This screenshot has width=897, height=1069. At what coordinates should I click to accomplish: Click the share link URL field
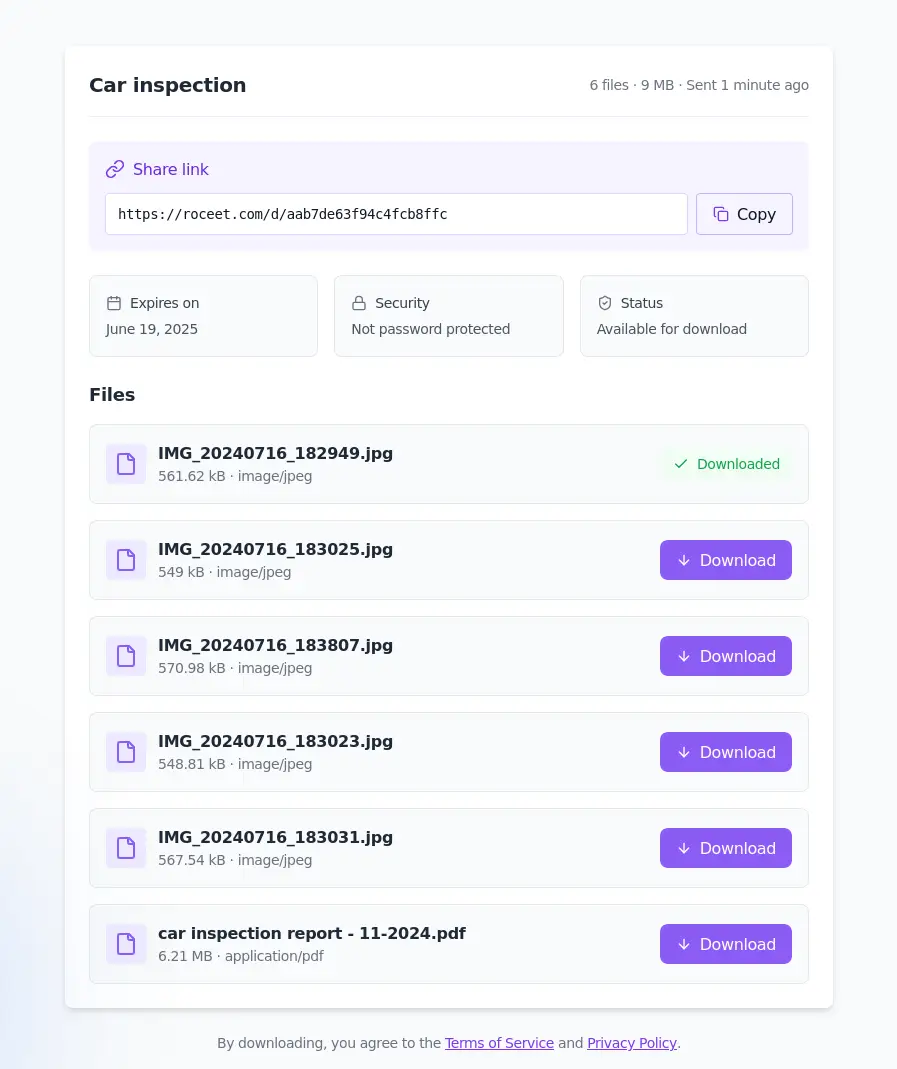pos(396,214)
